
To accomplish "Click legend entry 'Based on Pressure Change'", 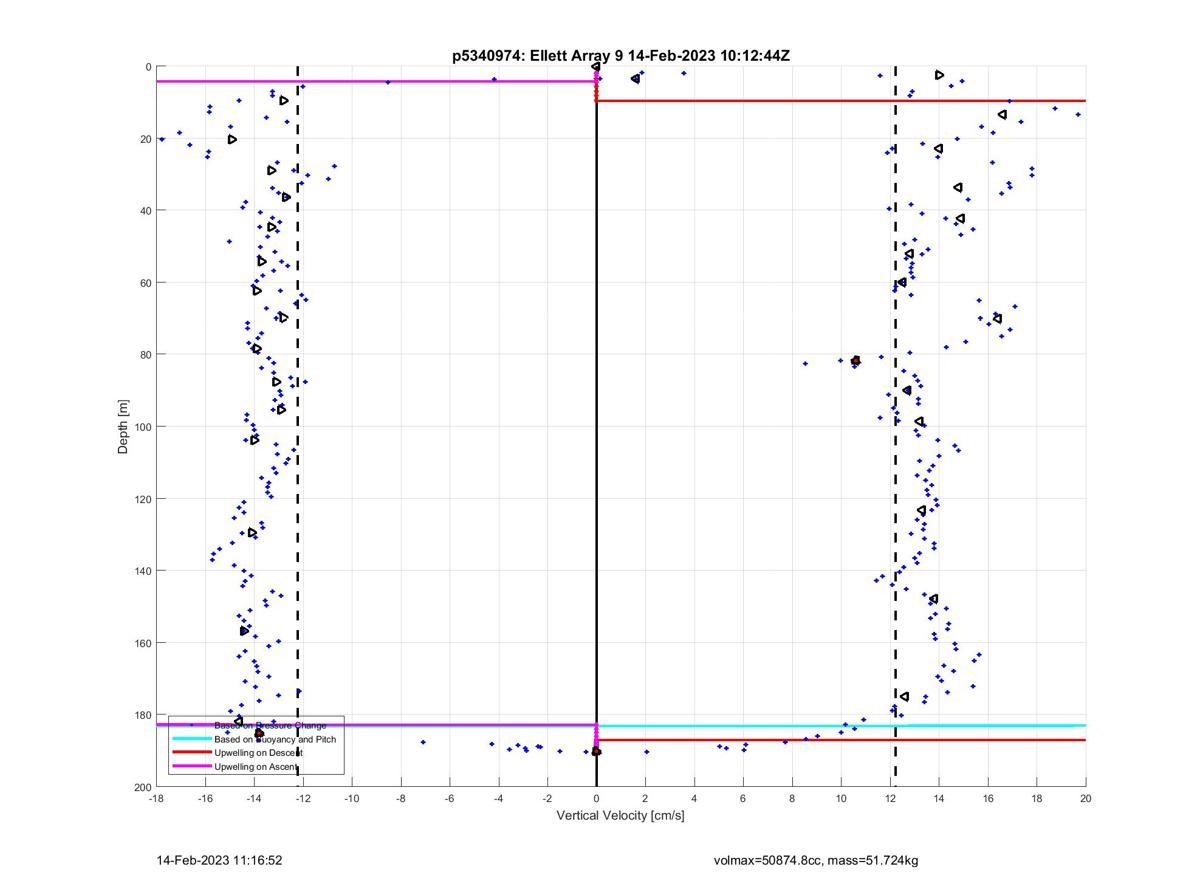I will (270, 725).
